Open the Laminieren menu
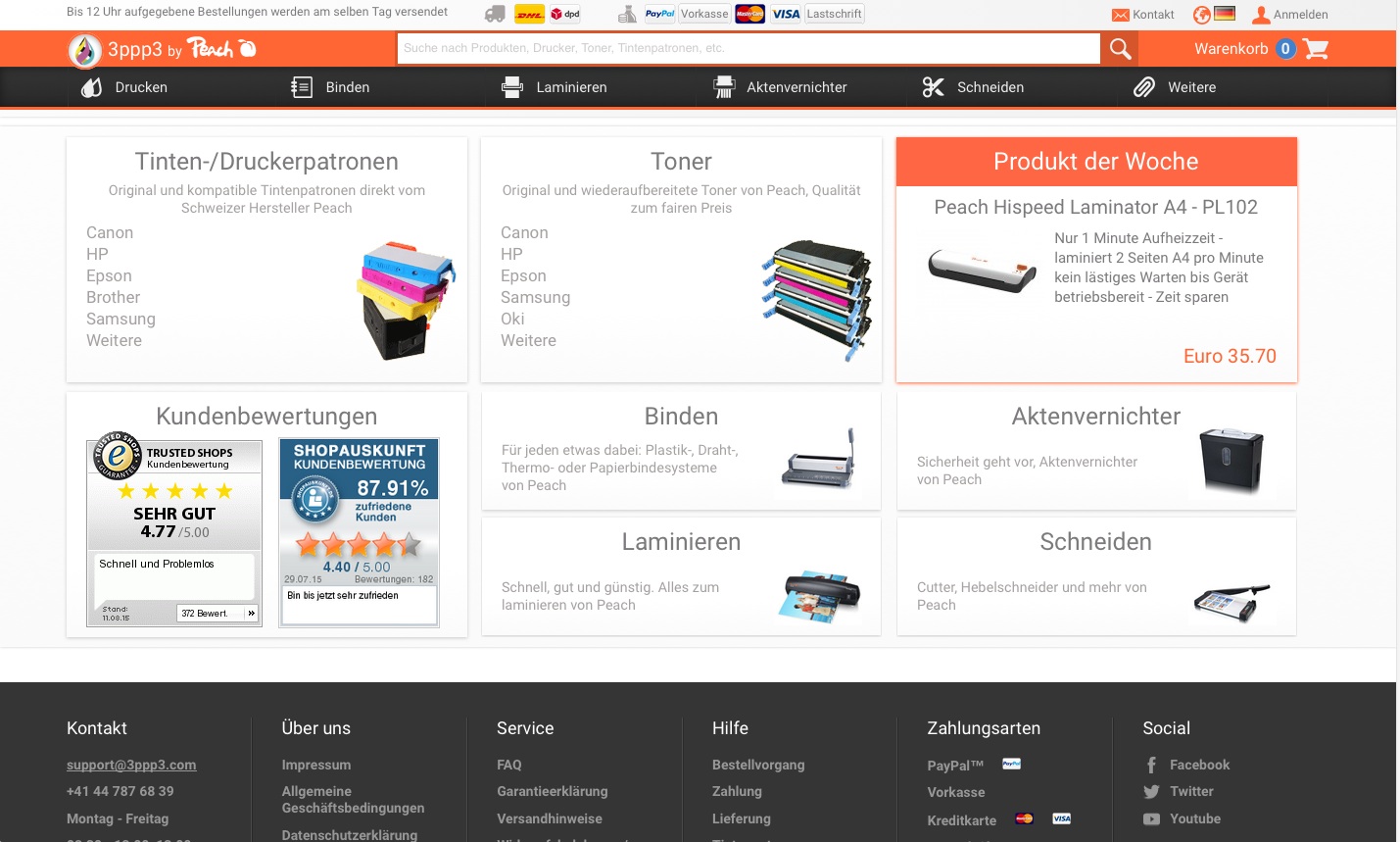This screenshot has height=842, width=1400. (x=572, y=87)
